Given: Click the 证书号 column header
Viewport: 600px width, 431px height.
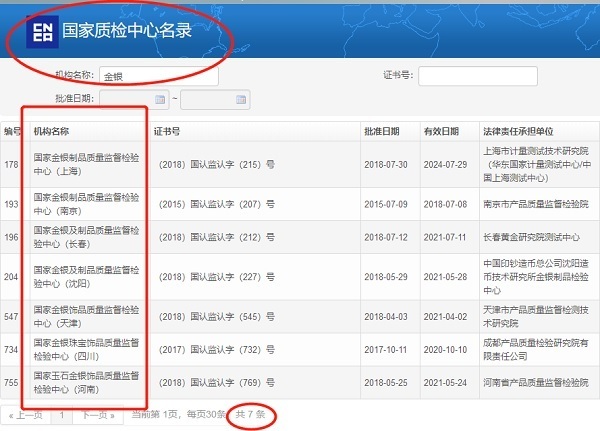Looking at the screenshot, I should (x=167, y=132).
